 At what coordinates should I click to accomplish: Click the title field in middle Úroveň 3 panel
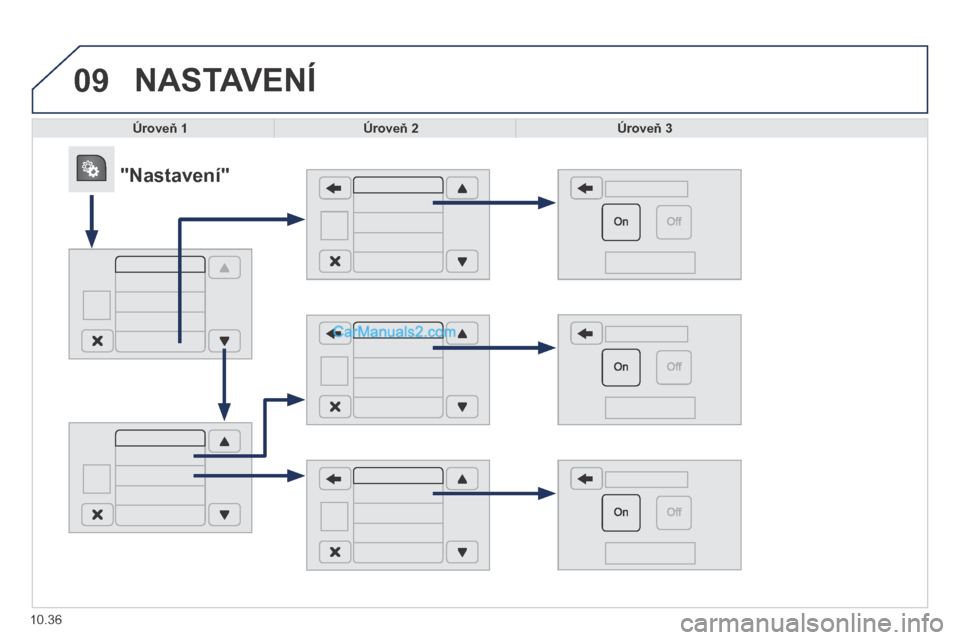pos(647,334)
